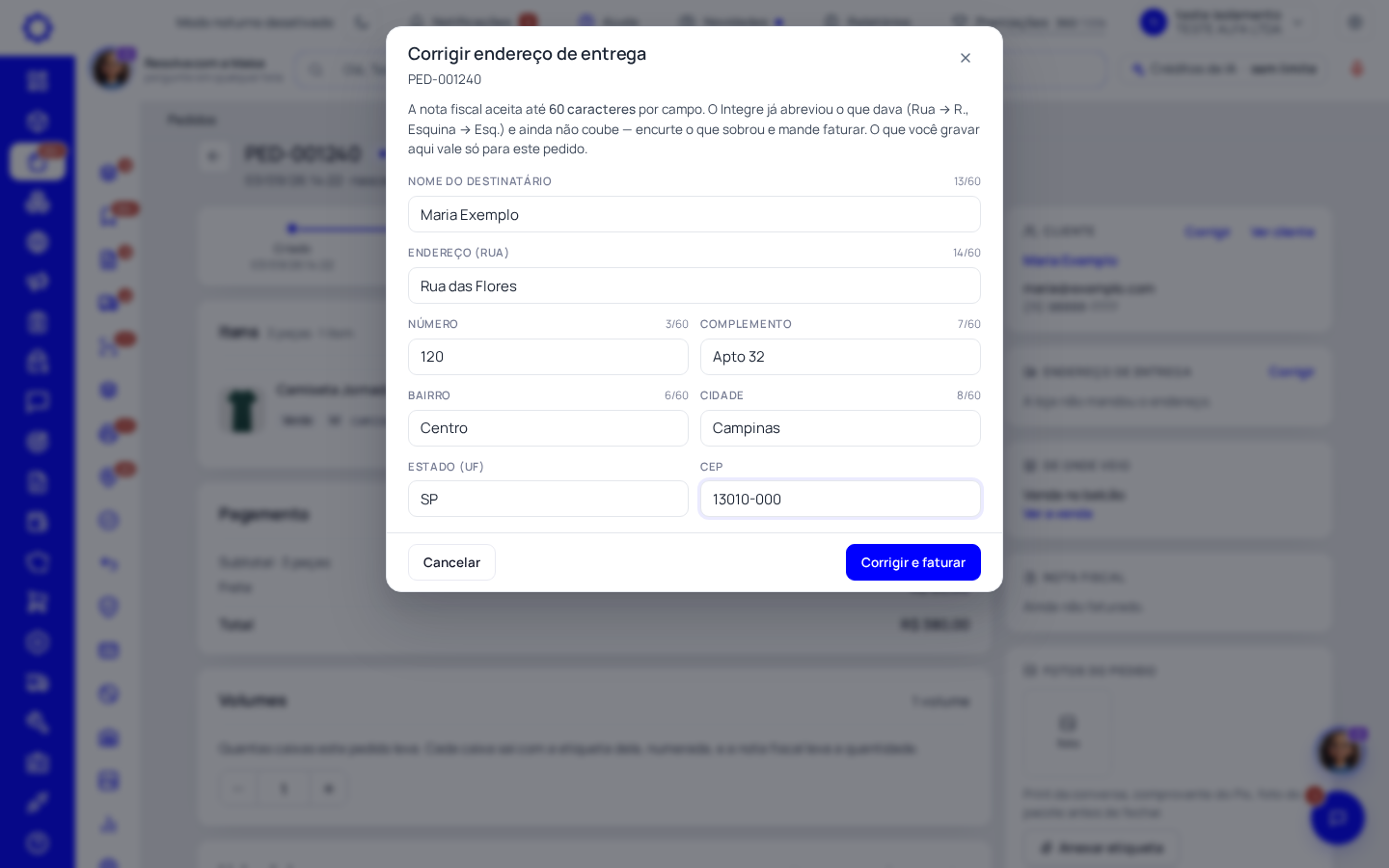Focus the Endereço (Rua) input field
This screenshot has width=1389, height=868.
pyautogui.click(x=694, y=285)
